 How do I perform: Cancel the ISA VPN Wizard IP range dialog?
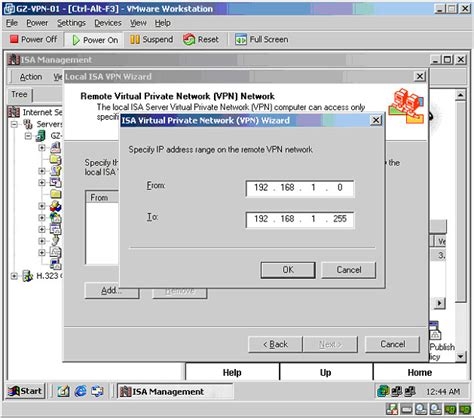pyautogui.click(x=349, y=270)
